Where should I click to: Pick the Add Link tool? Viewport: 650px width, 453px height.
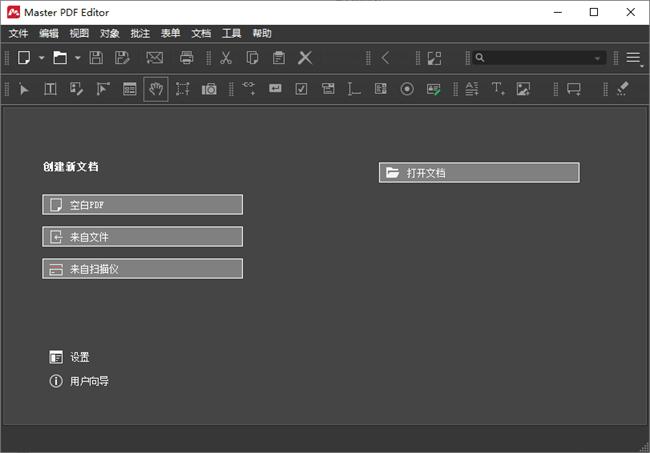click(x=249, y=89)
